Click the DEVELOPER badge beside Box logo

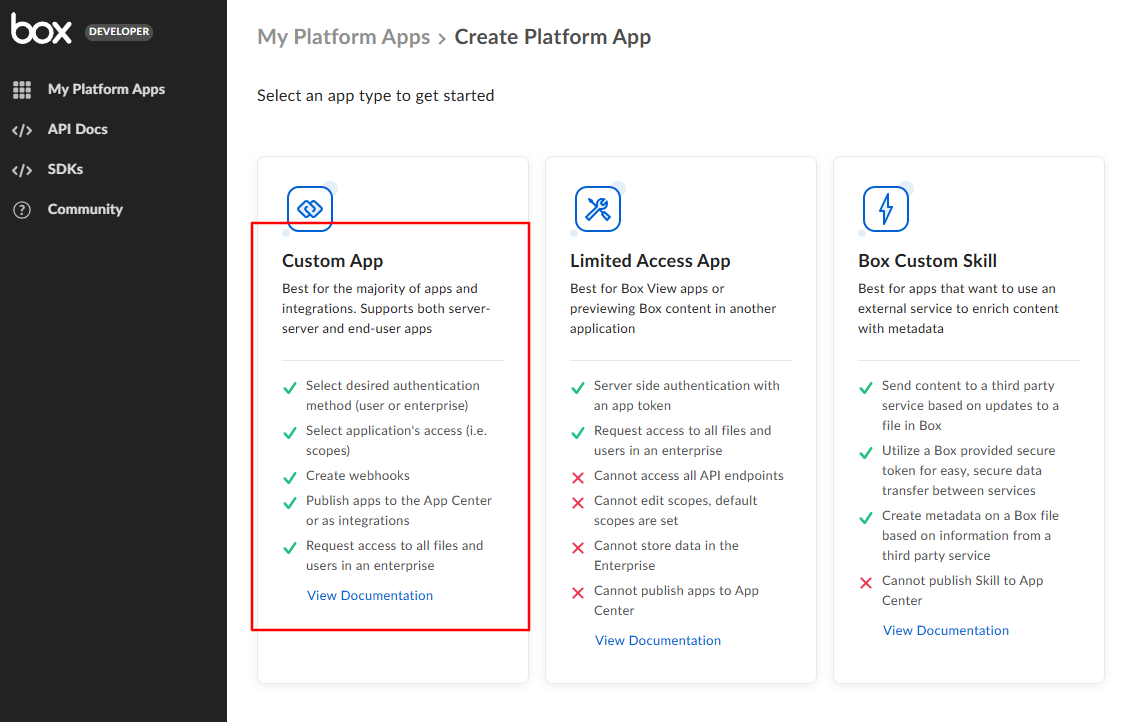pyautogui.click(x=119, y=31)
